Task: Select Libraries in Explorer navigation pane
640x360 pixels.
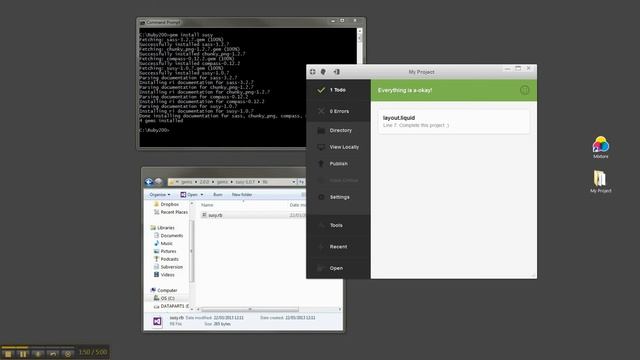Action: point(162,228)
